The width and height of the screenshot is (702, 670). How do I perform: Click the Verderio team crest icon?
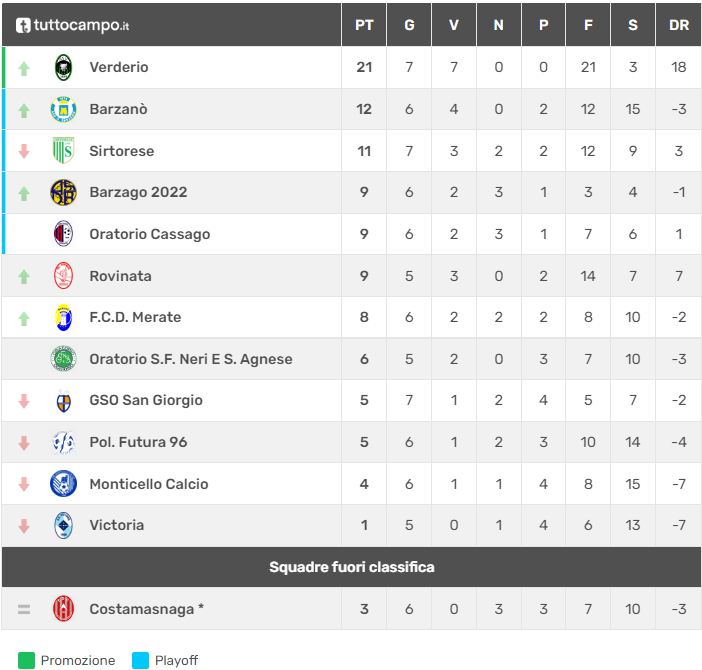point(63,67)
